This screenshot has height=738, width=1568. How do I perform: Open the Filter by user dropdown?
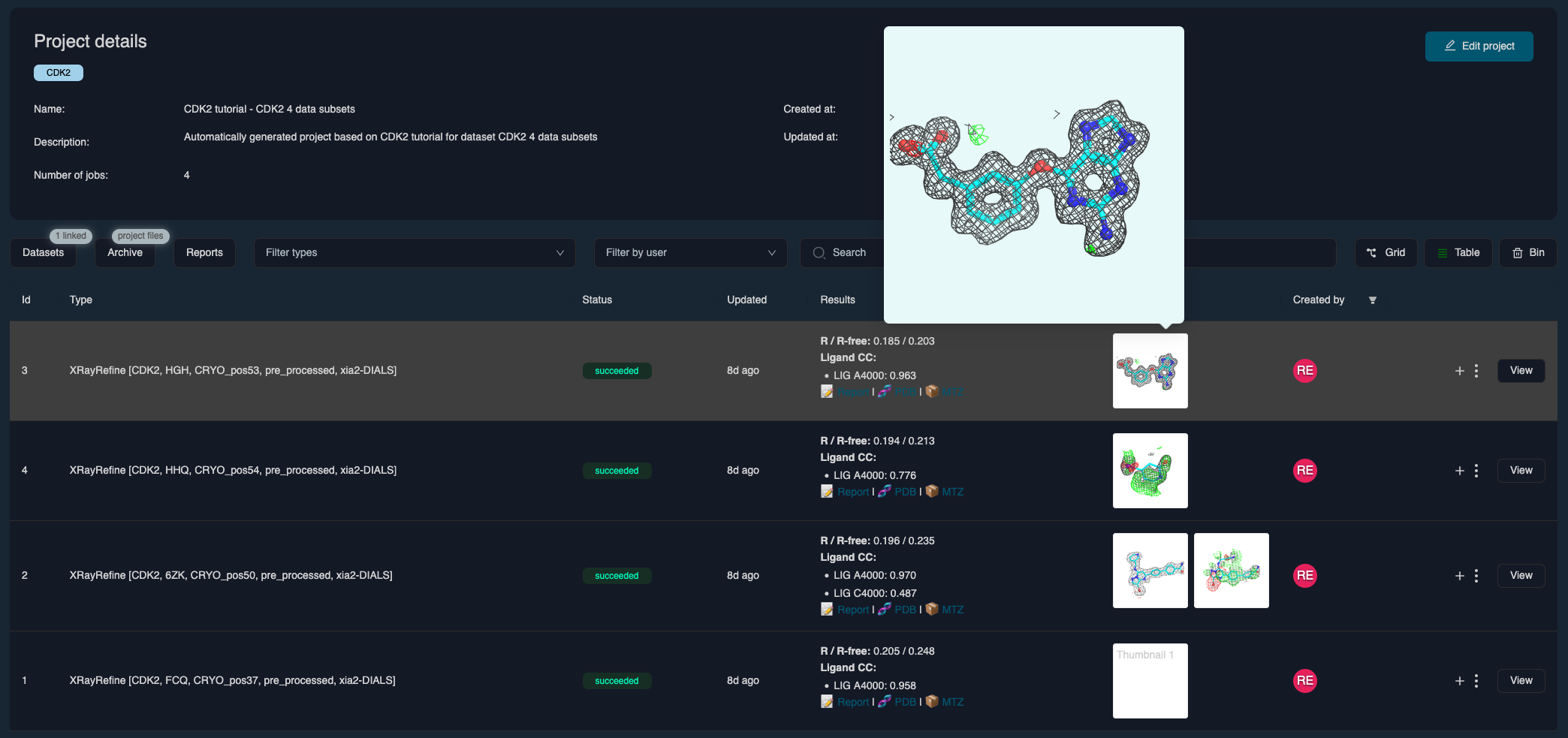[690, 253]
